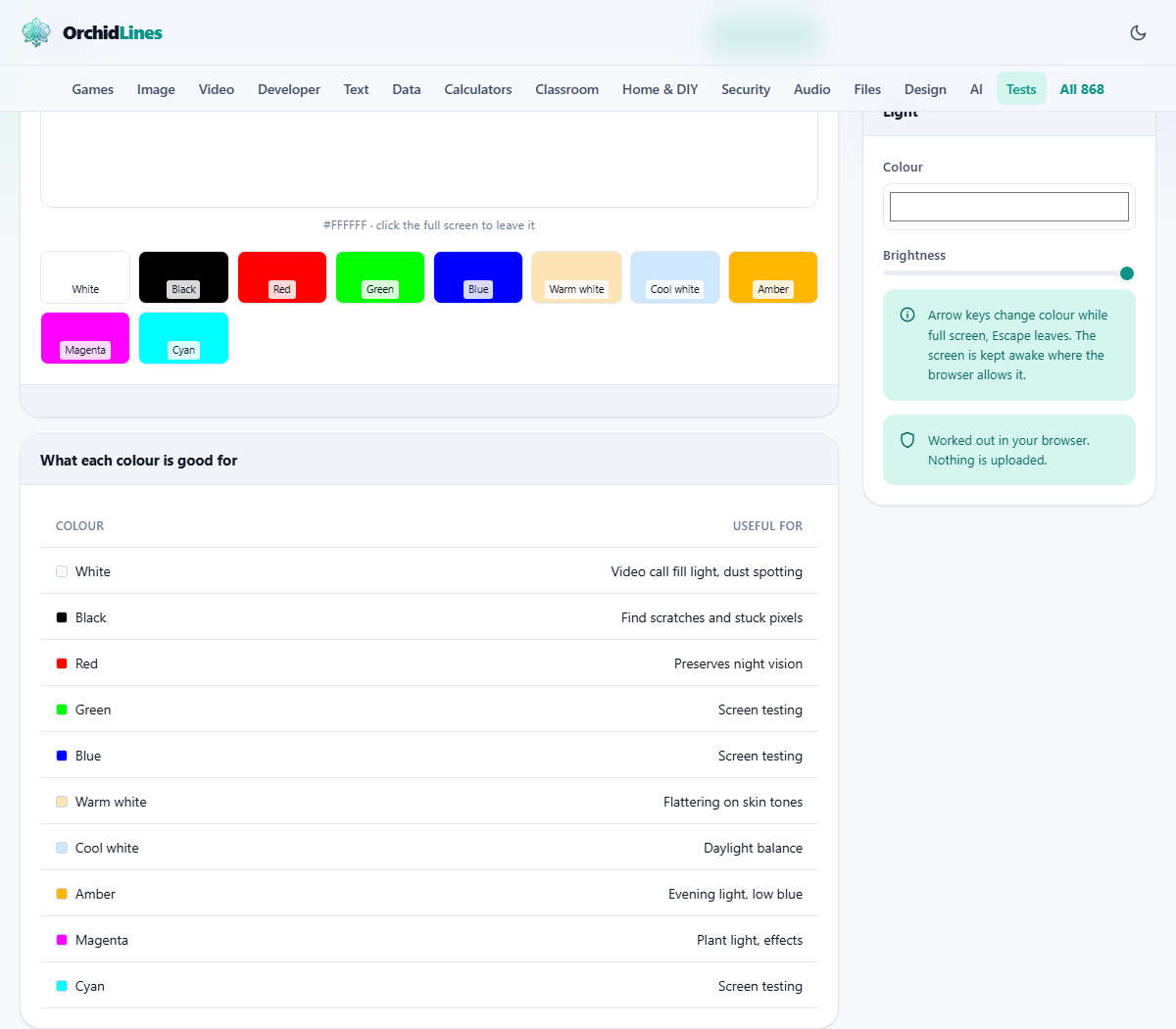Image resolution: width=1176 pixels, height=1029 pixels.
Task: Choose the Blue colour swatch
Action: [x=478, y=277]
